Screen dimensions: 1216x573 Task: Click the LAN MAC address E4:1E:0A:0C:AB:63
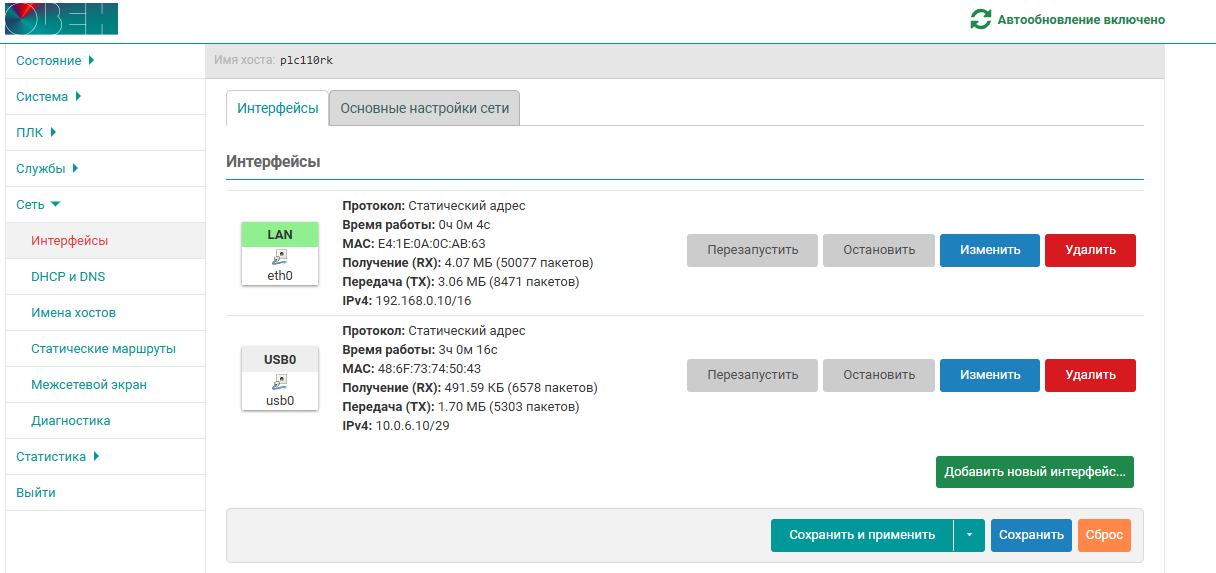point(431,243)
